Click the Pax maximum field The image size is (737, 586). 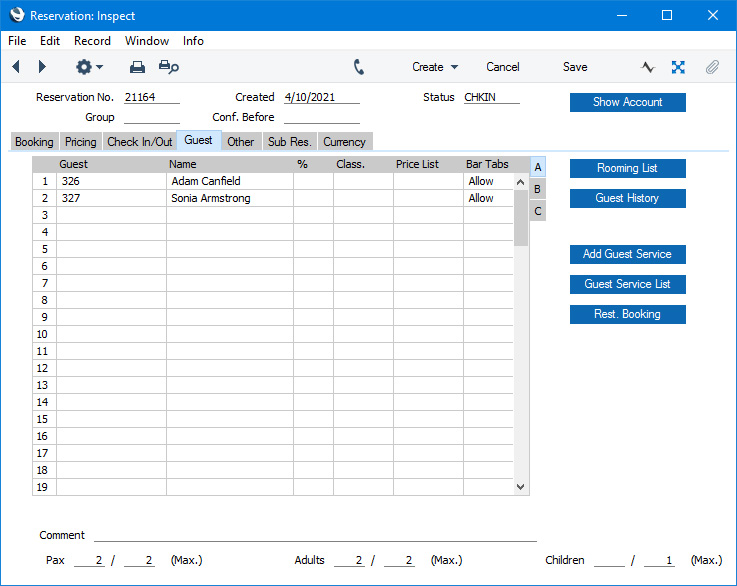[x=139, y=560]
